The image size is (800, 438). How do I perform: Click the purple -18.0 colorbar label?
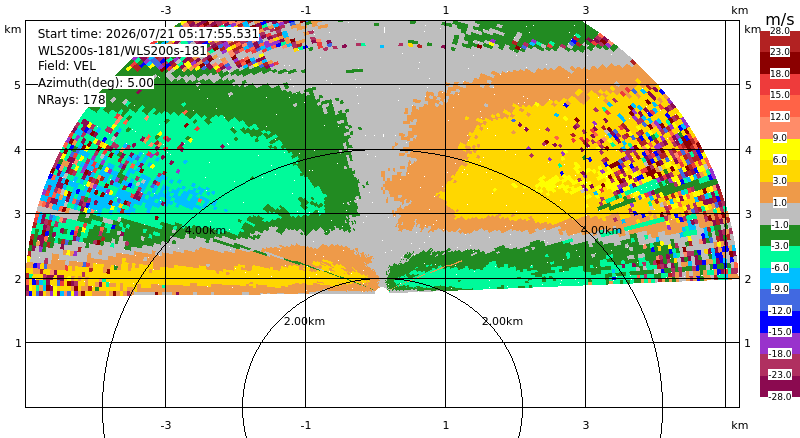click(780, 353)
